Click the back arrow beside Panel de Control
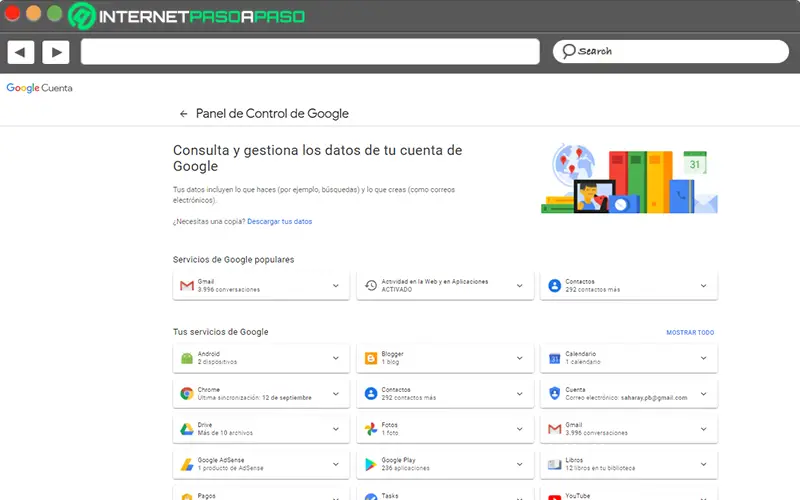The width and height of the screenshot is (800, 500). pyautogui.click(x=183, y=114)
